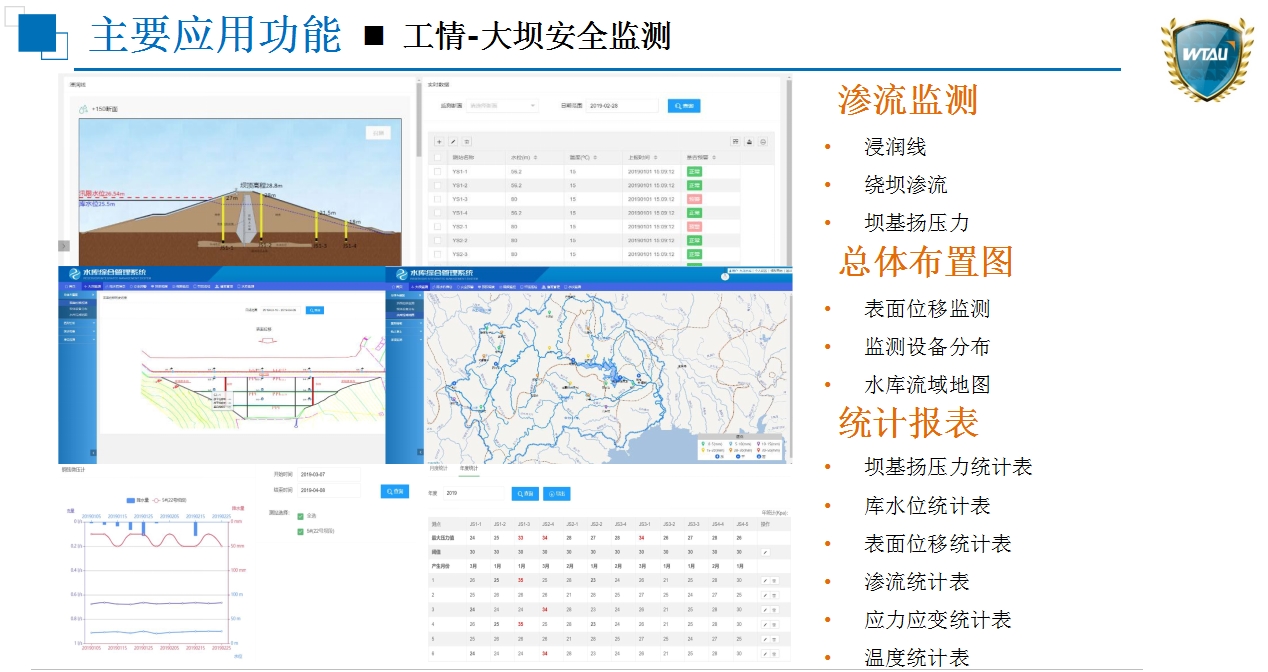Click the download icon on the 导出 button
This screenshot has width=1268, height=672.
551,494
